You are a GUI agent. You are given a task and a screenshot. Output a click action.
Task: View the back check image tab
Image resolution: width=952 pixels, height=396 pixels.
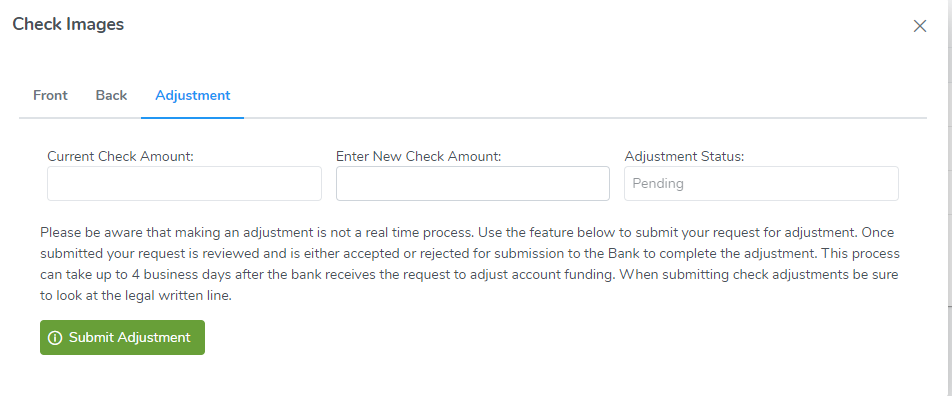[x=111, y=95]
